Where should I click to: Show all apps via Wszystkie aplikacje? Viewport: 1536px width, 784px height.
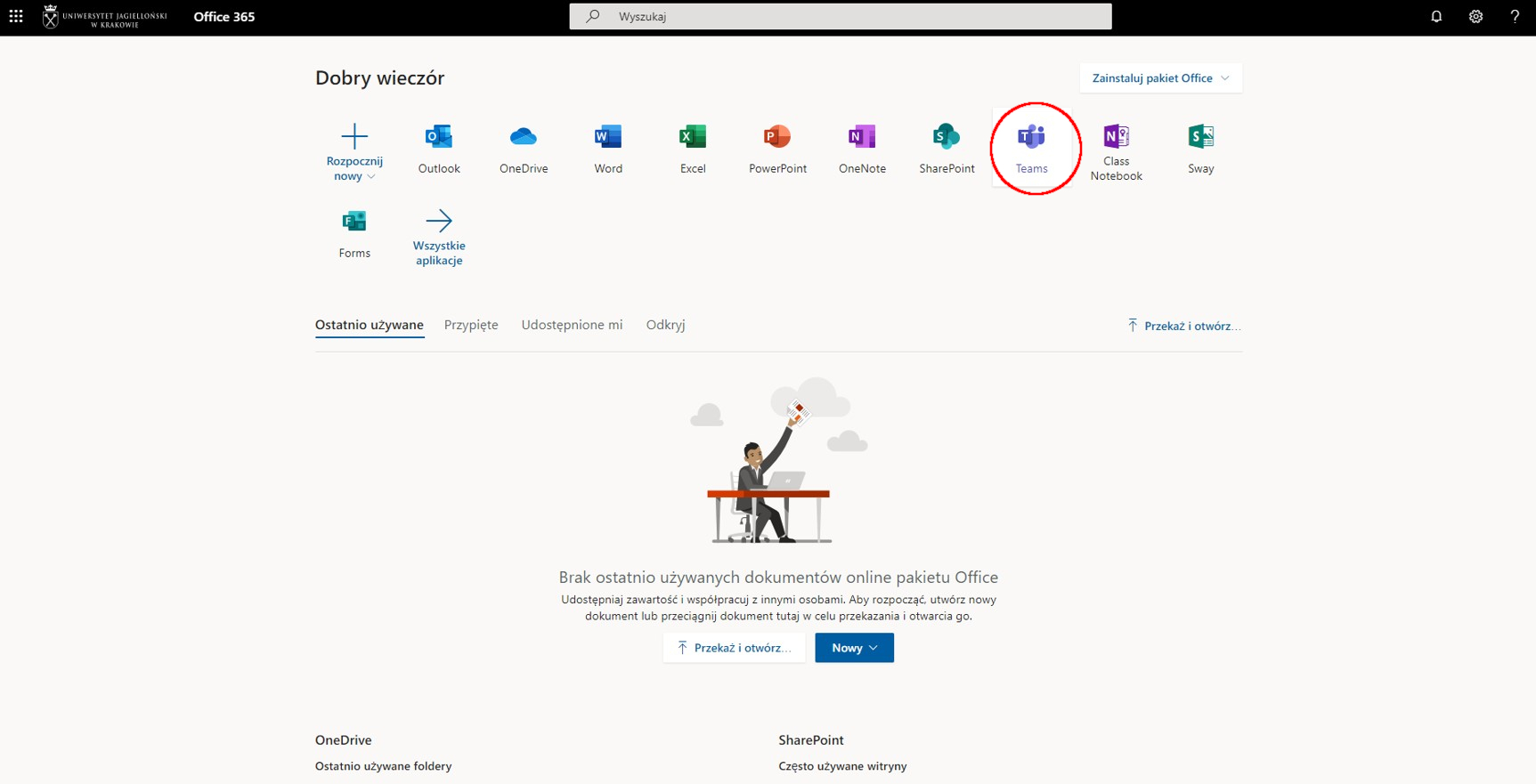[439, 237]
